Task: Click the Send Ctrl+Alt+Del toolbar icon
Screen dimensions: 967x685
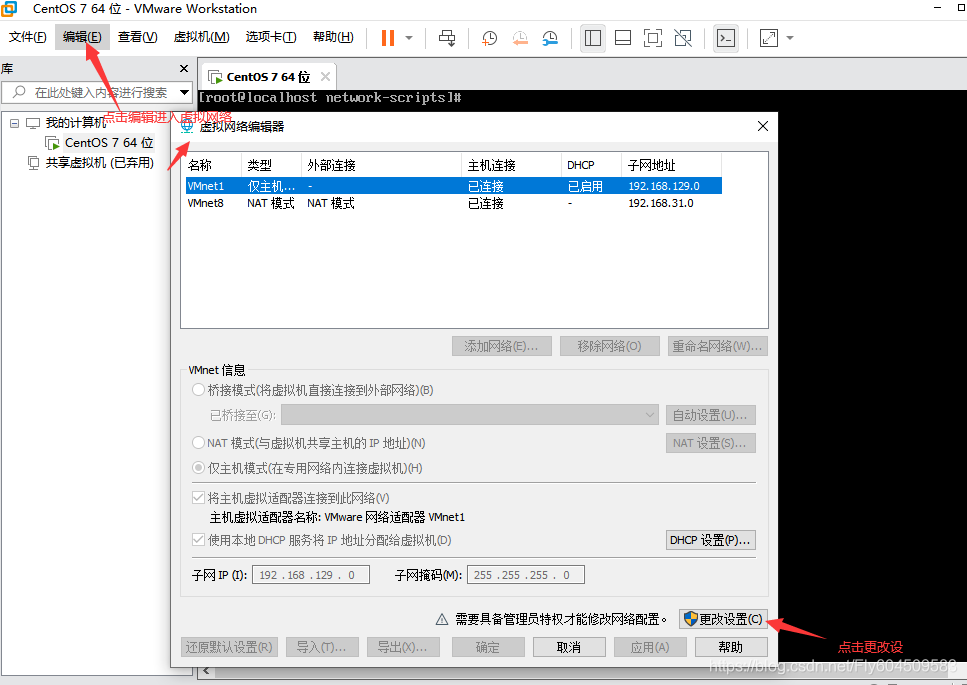Action: [447, 38]
